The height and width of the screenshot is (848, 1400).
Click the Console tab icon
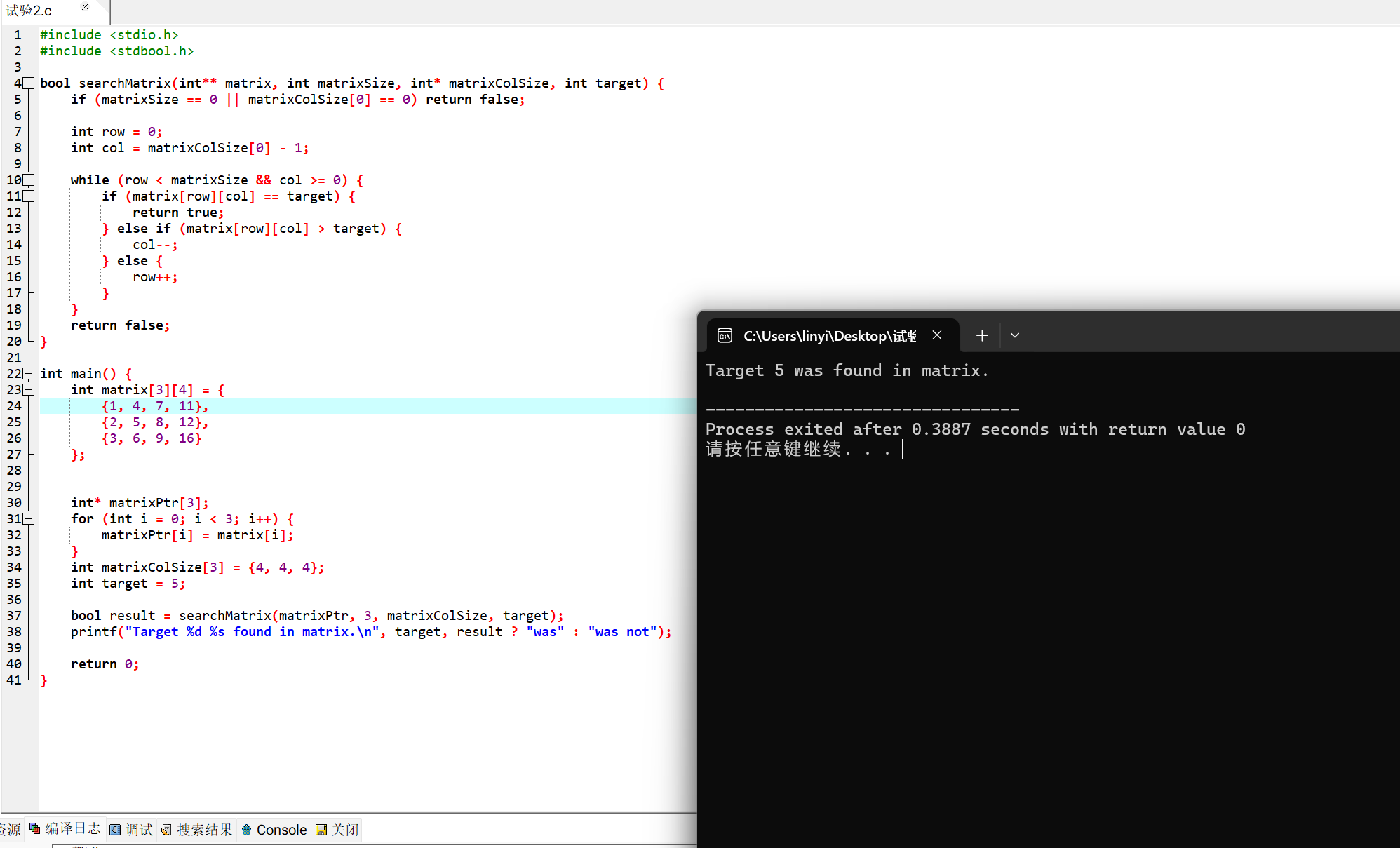click(x=247, y=830)
